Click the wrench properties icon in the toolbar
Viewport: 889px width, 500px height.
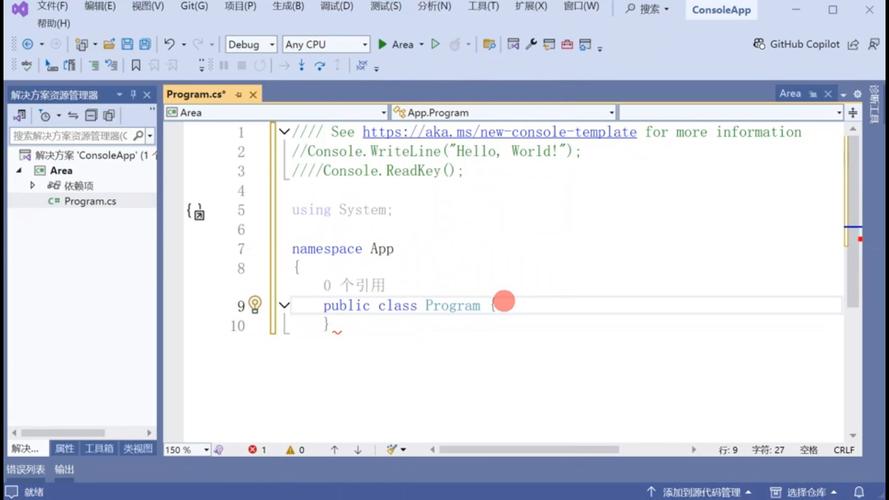(x=531, y=44)
